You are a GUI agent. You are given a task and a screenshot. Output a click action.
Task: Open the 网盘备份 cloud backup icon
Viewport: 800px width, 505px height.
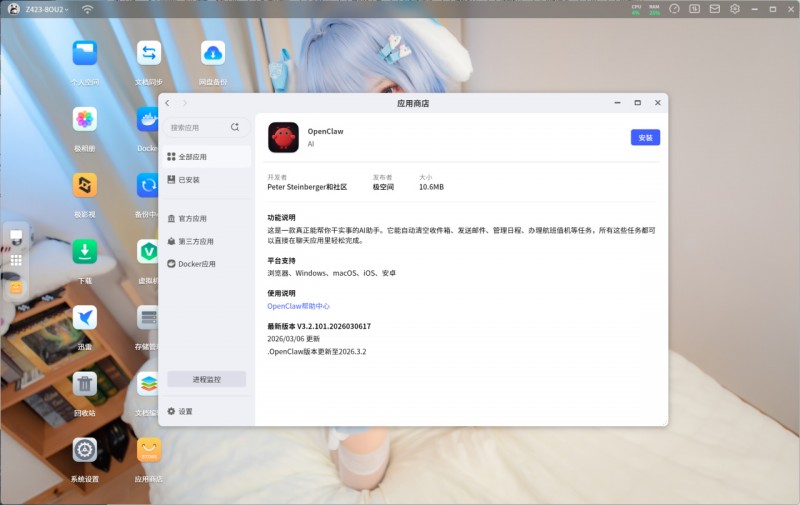coord(213,53)
